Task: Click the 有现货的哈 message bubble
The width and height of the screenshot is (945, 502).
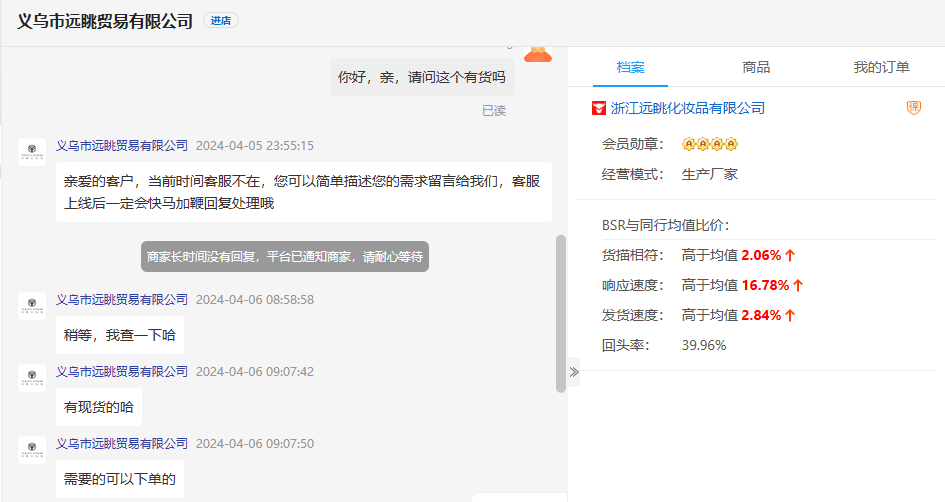Action: [x=99, y=407]
